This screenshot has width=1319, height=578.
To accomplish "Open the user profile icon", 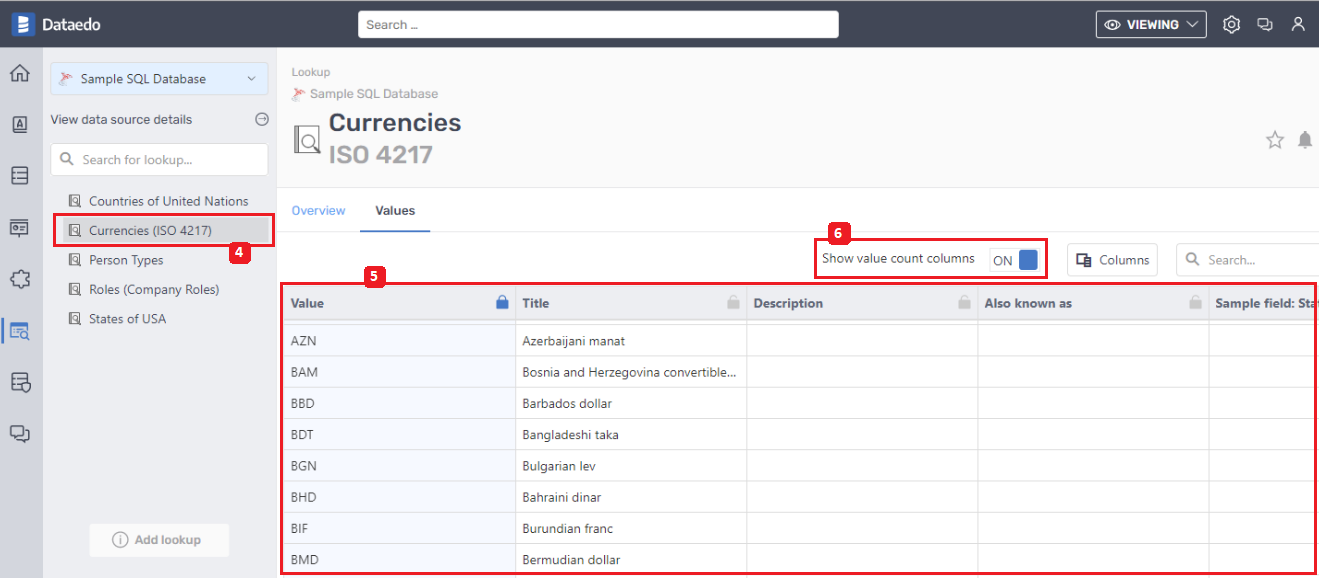I will click(x=1297, y=25).
